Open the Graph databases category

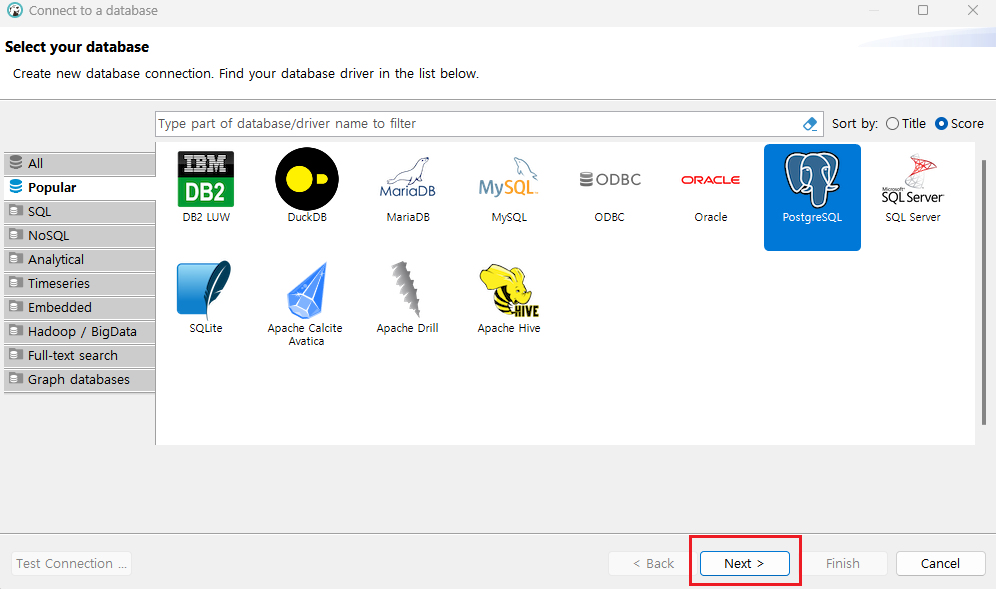coord(80,380)
